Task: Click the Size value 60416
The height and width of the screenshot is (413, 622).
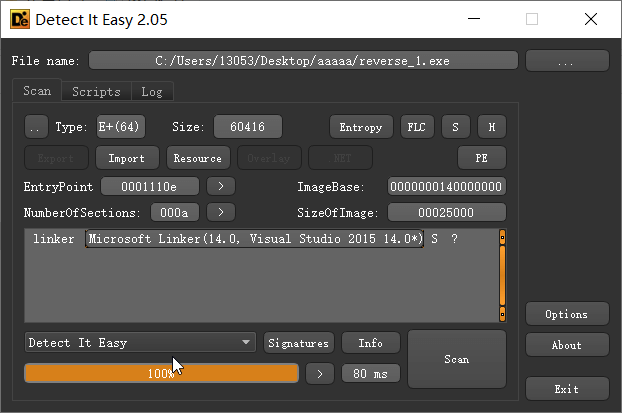Action: [248, 127]
